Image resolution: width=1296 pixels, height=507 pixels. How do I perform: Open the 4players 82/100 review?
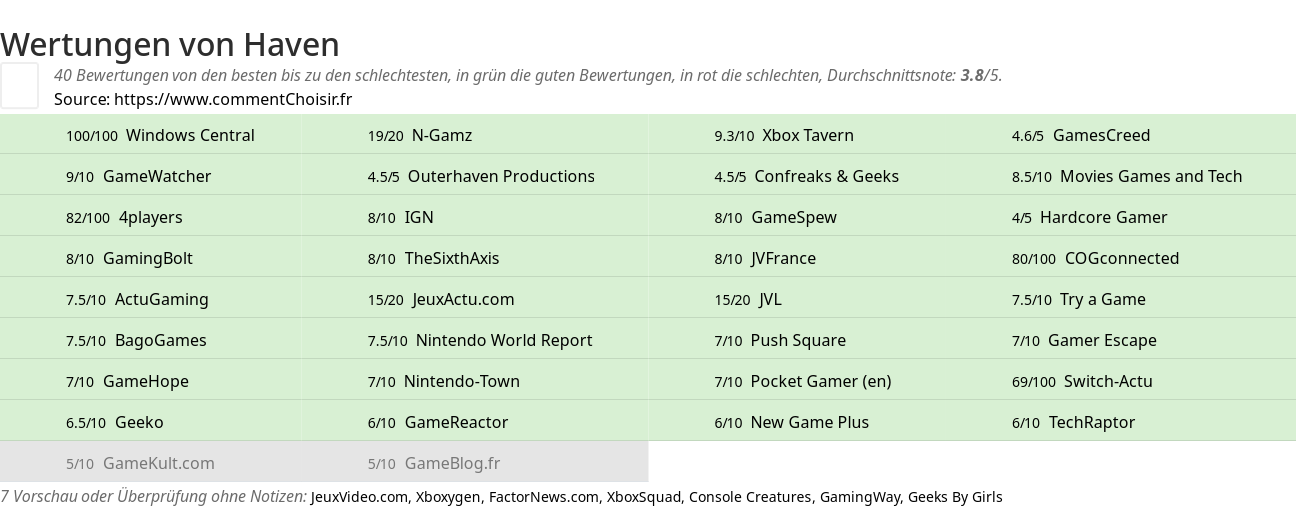124,217
